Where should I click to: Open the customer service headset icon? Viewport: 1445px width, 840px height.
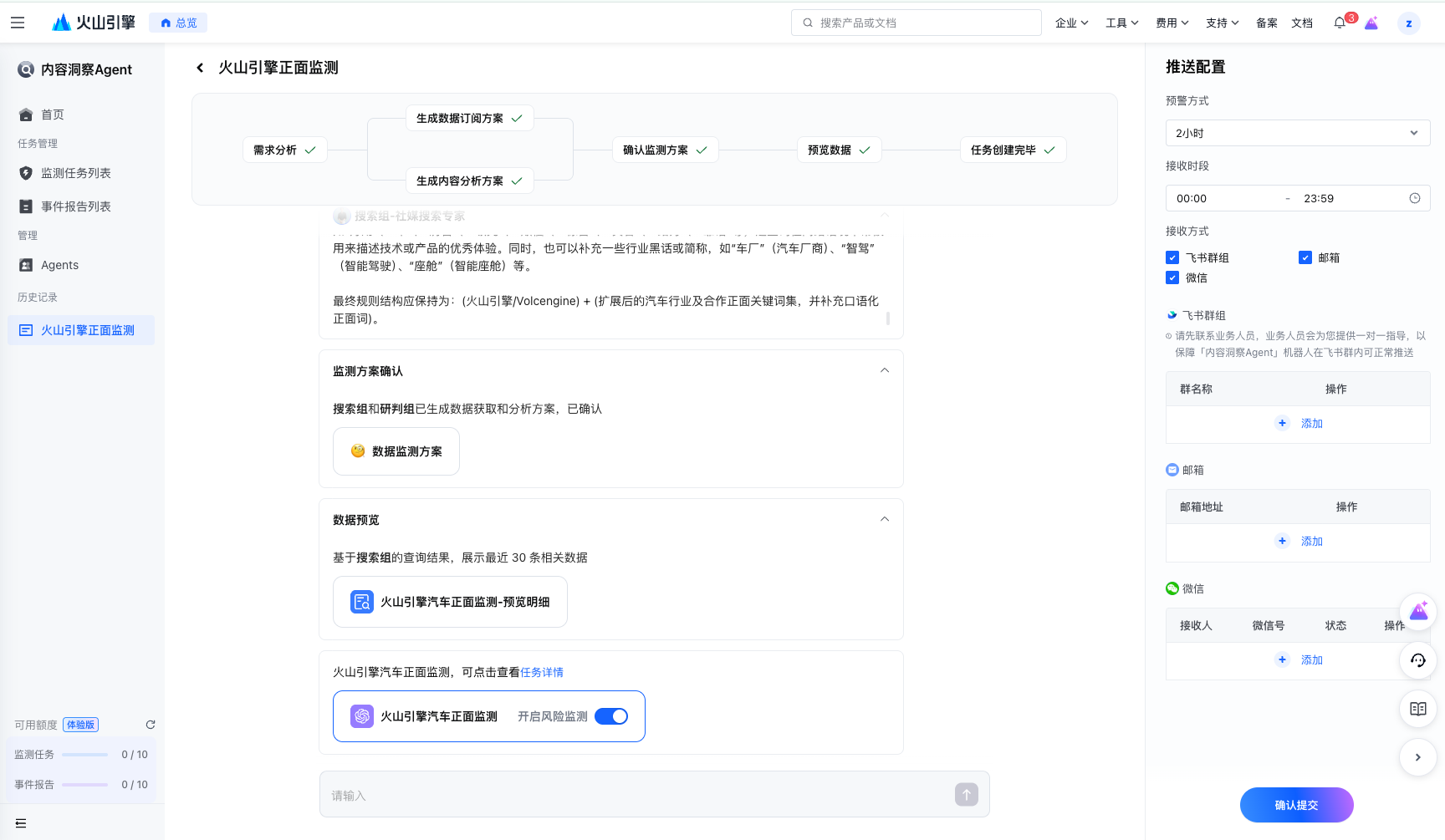(x=1418, y=660)
